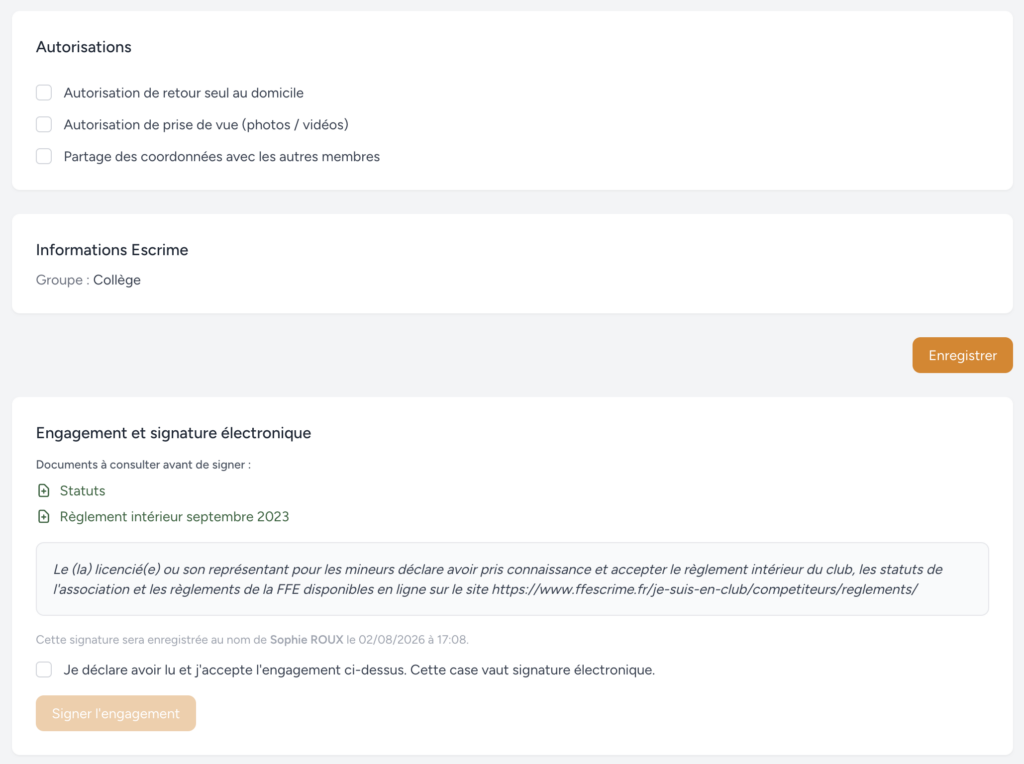This screenshot has width=1024, height=764.
Task: Click the label Autorisation de retour seul au domicile
Action: click(x=184, y=93)
